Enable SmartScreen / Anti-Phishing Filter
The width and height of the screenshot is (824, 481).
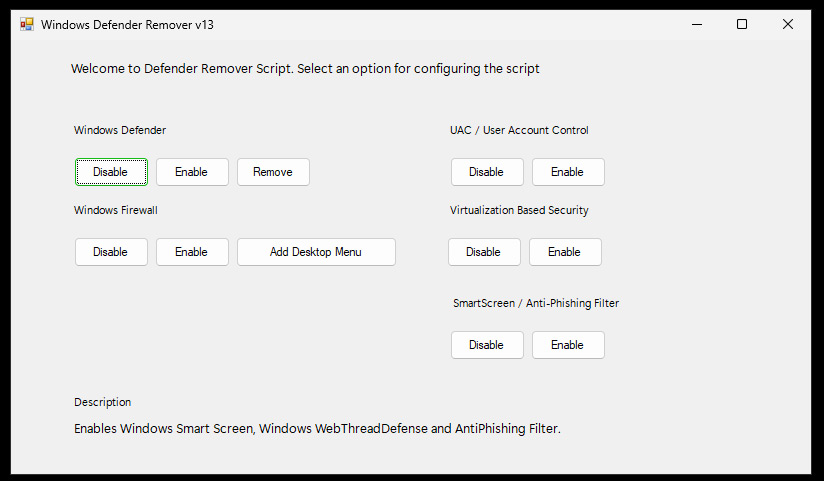568,345
